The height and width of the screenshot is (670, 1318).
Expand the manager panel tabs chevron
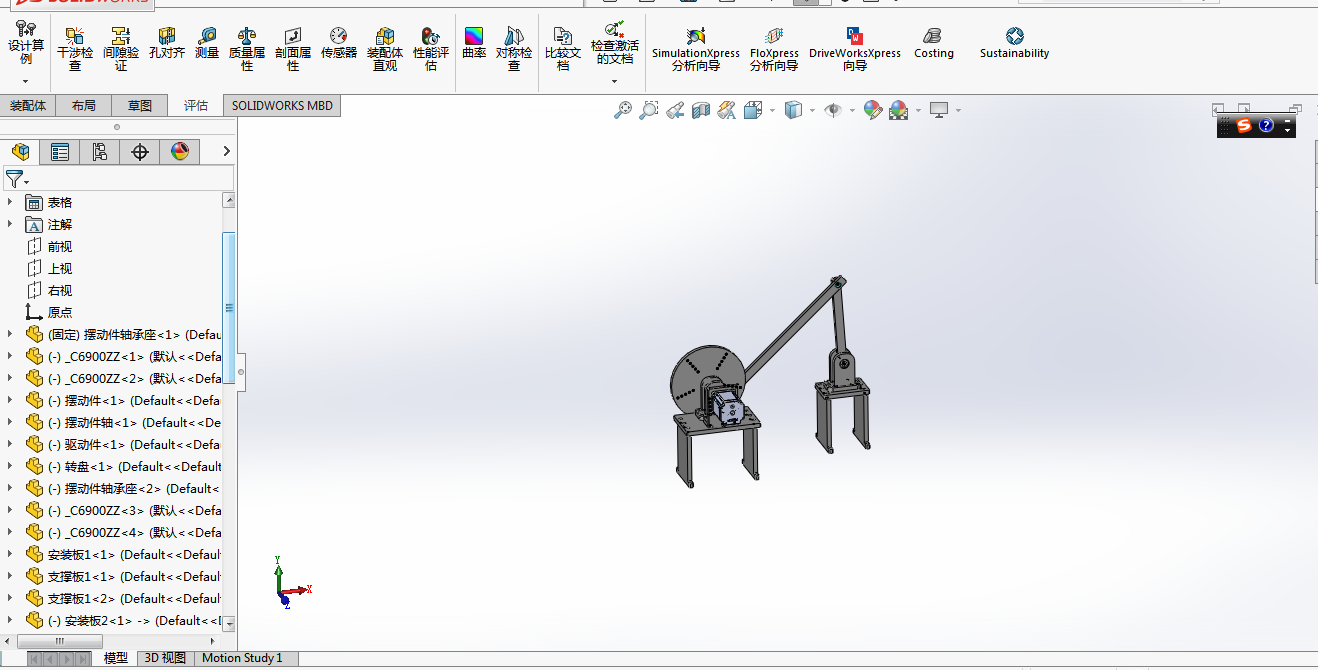(x=226, y=151)
